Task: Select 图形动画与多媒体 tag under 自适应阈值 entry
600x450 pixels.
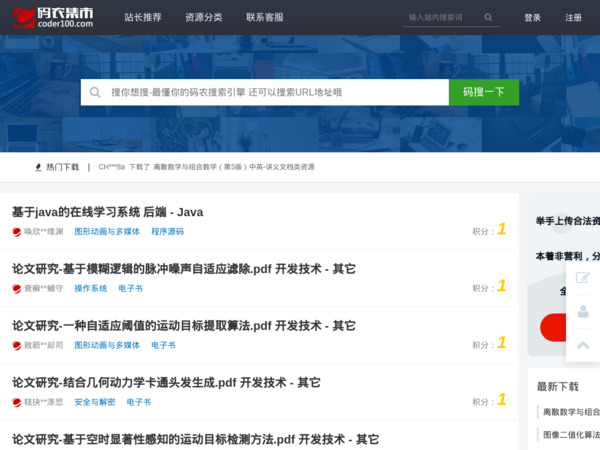Action: pos(107,346)
